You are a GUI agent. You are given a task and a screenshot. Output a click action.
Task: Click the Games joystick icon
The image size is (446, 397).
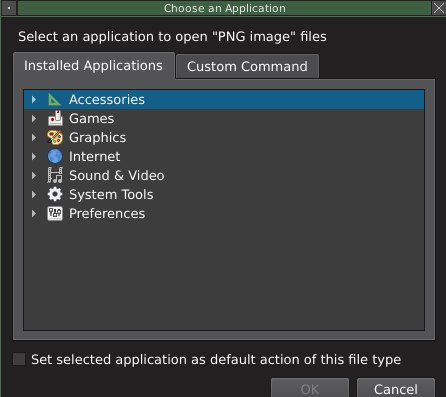point(55,118)
